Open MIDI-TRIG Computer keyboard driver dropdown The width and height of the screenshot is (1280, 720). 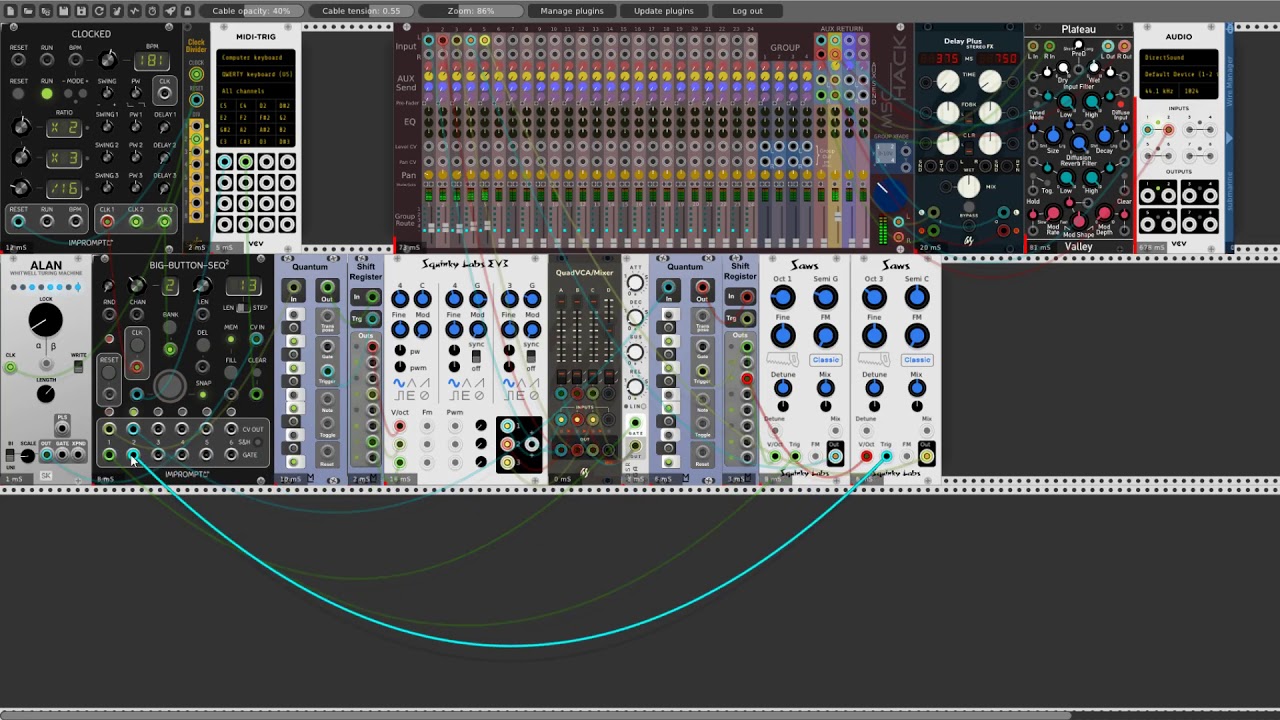pos(255,58)
